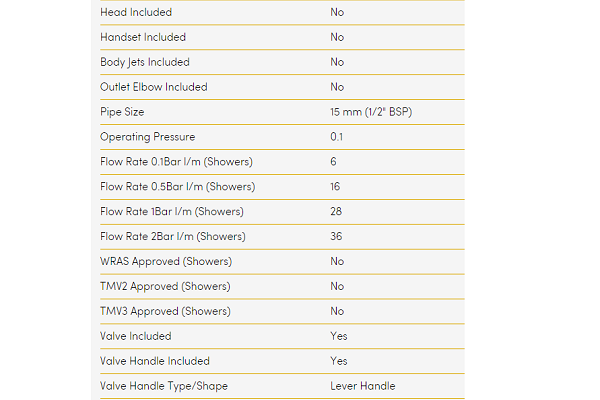The width and height of the screenshot is (600, 400).
Task: Click the "Operating Pressure" label
Action: pos(147,137)
